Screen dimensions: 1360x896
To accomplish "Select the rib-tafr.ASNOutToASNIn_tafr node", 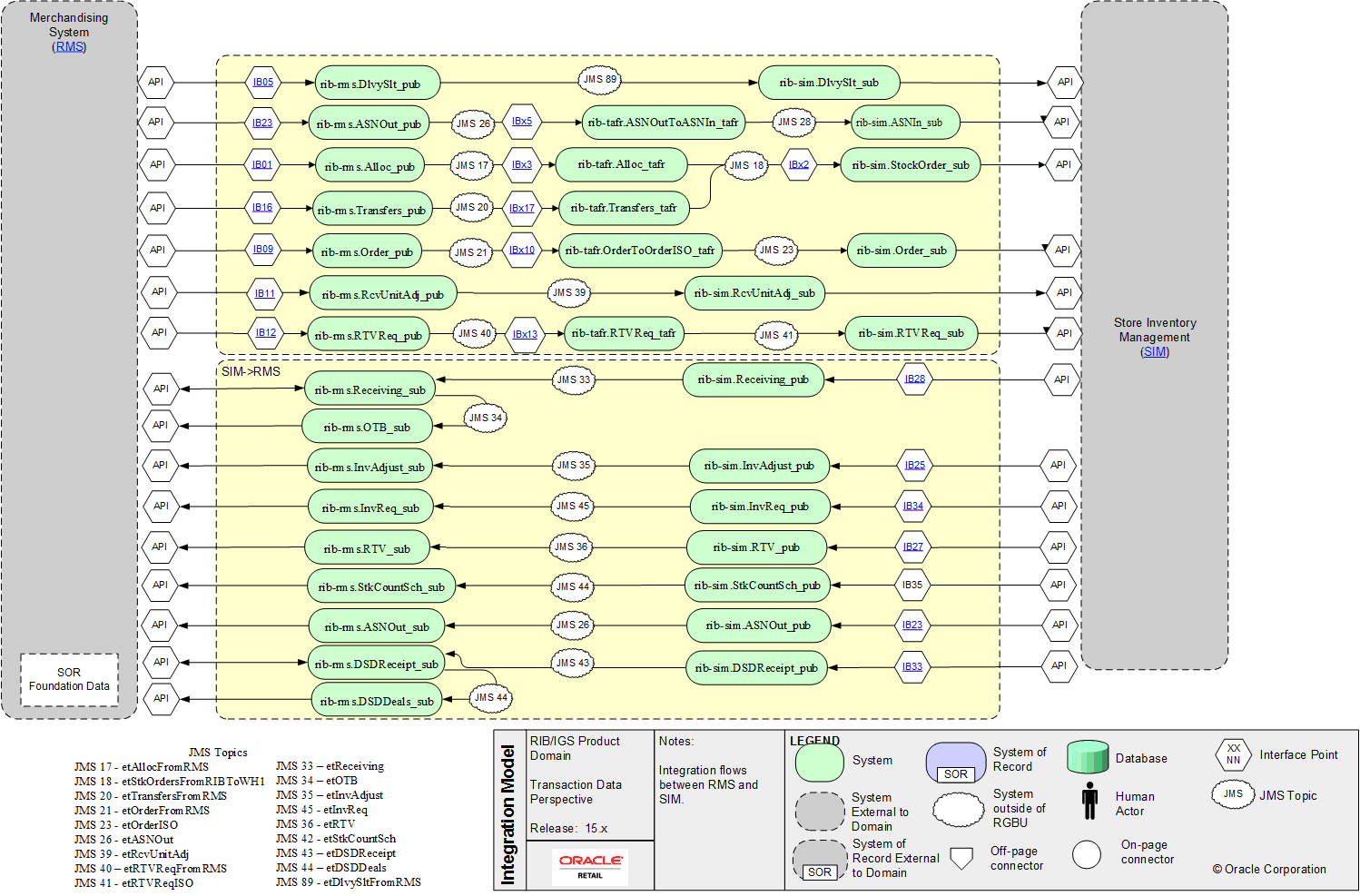I will click(663, 123).
